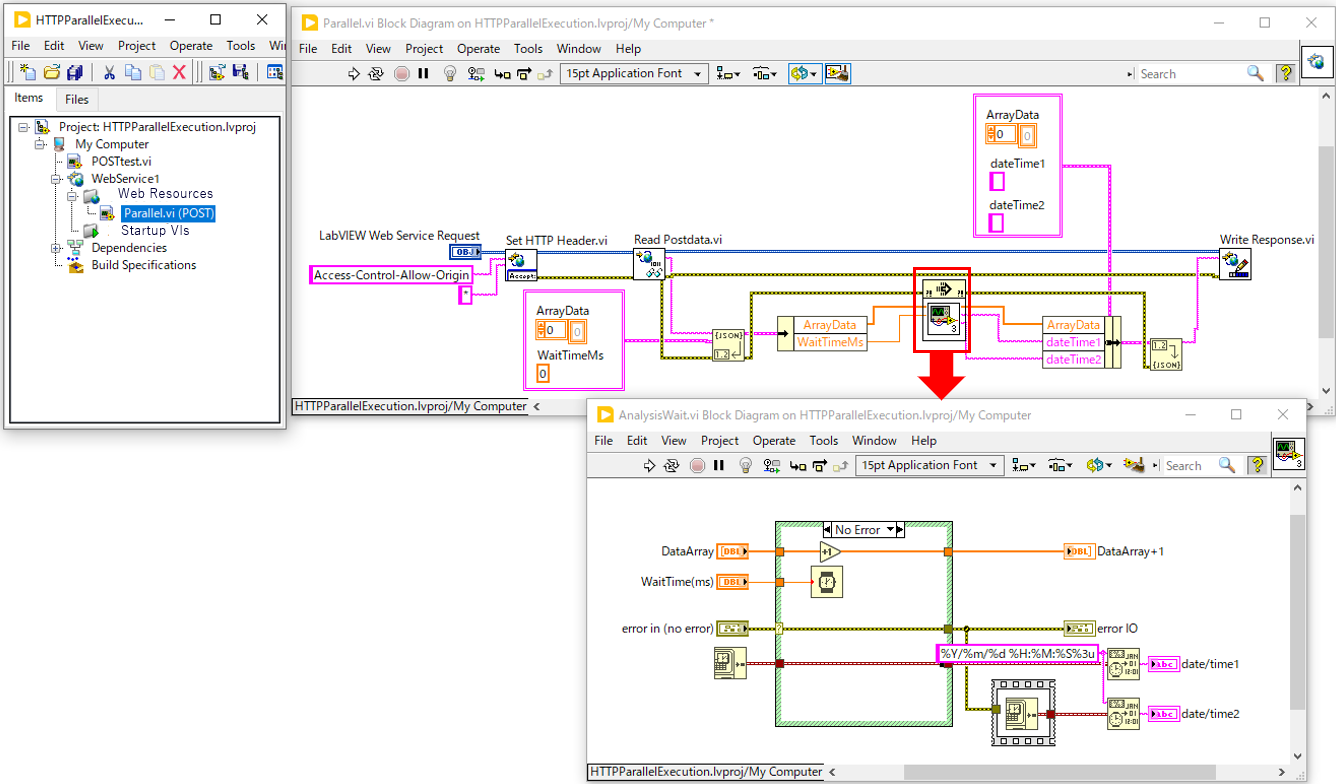The image size is (1336, 784).
Task: Switch to Files tab in project explorer
Action: 77,99
